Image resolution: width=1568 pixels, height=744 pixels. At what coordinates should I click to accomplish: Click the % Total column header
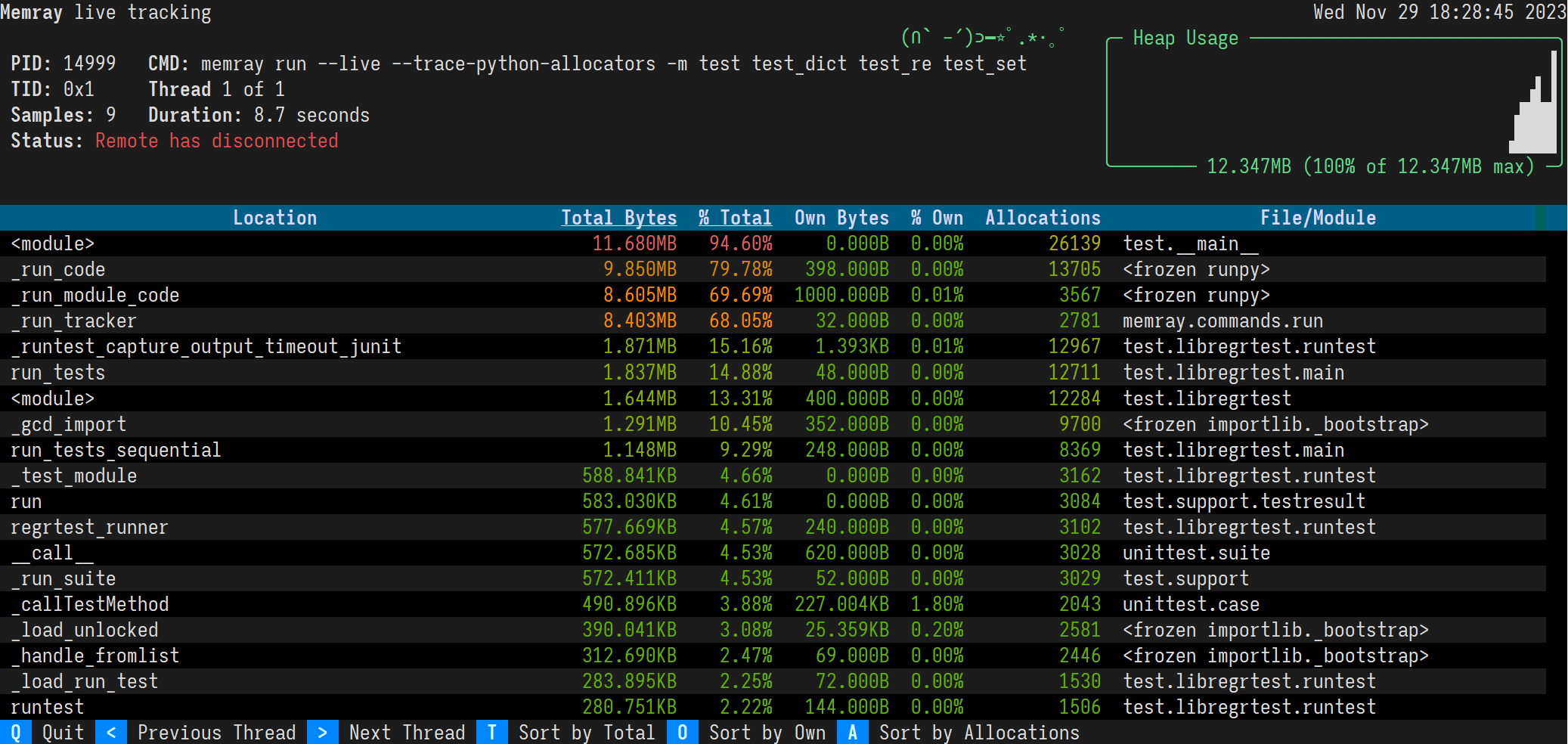click(x=735, y=218)
